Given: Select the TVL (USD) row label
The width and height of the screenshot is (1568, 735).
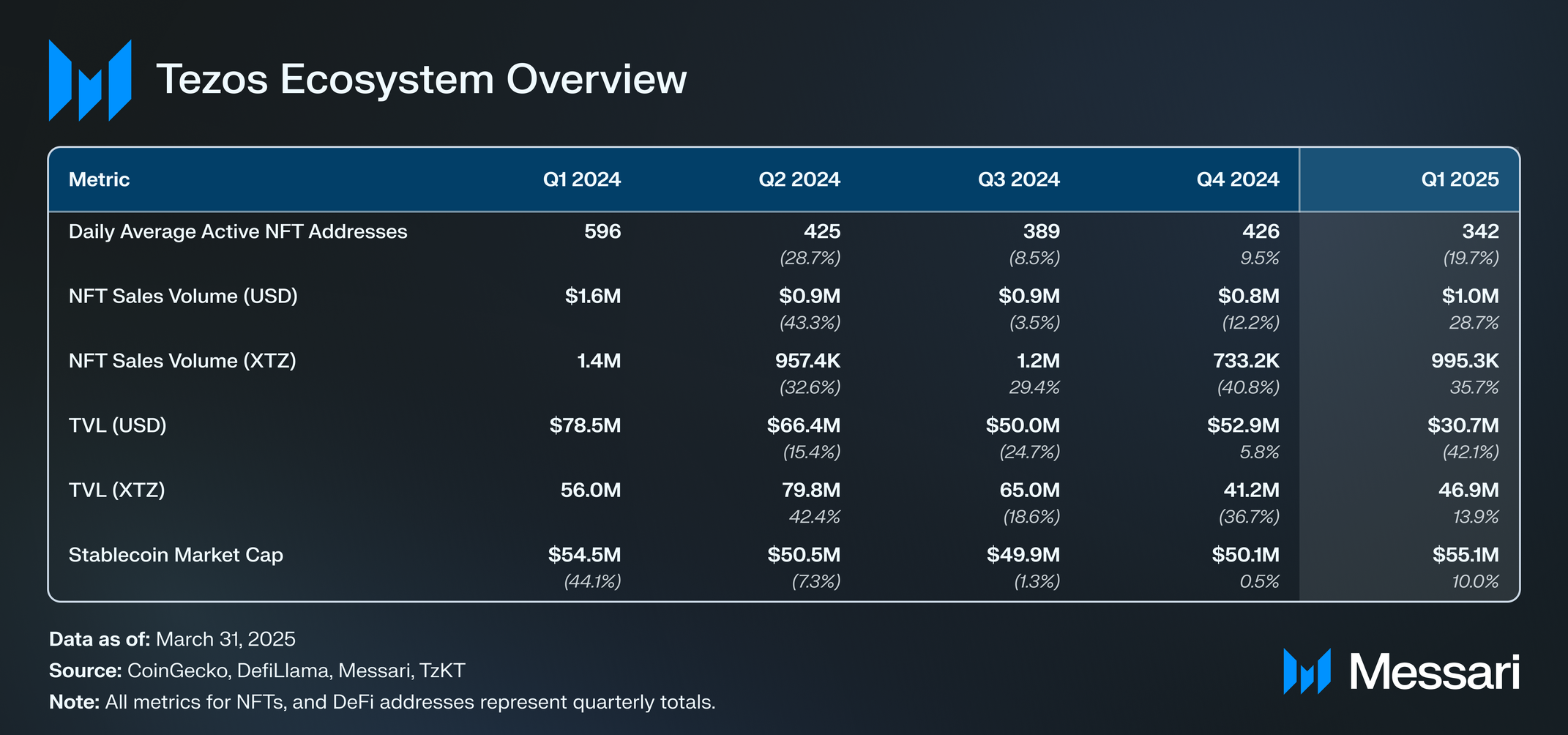Looking at the screenshot, I should point(117,425).
